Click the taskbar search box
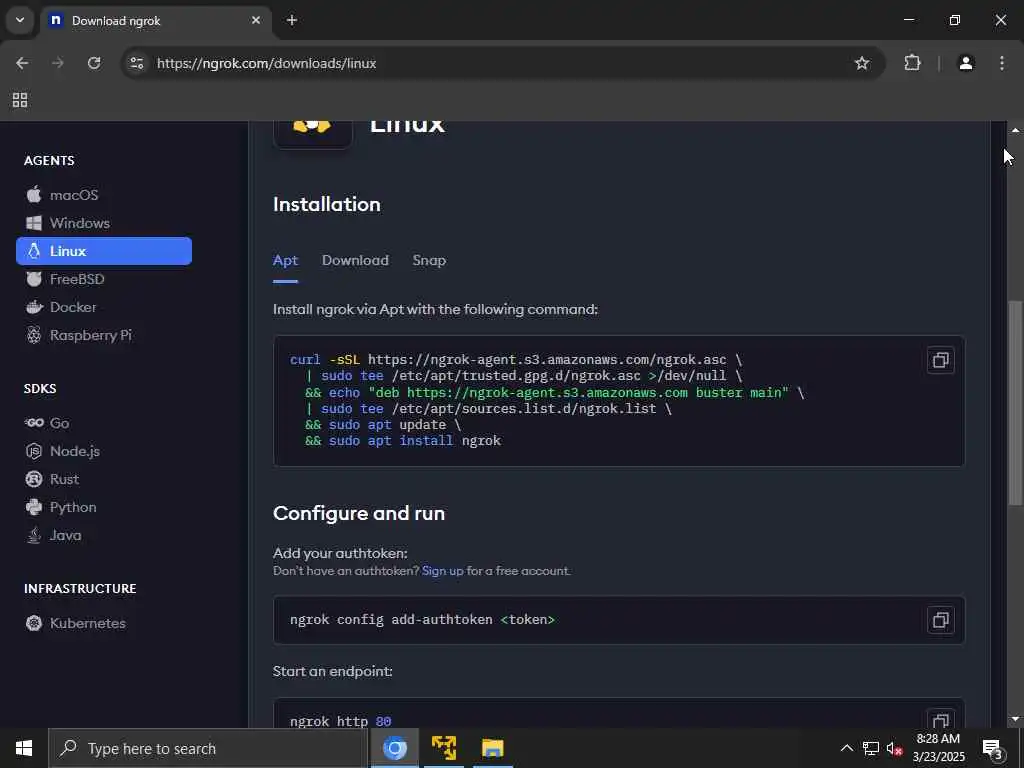 [208, 748]
